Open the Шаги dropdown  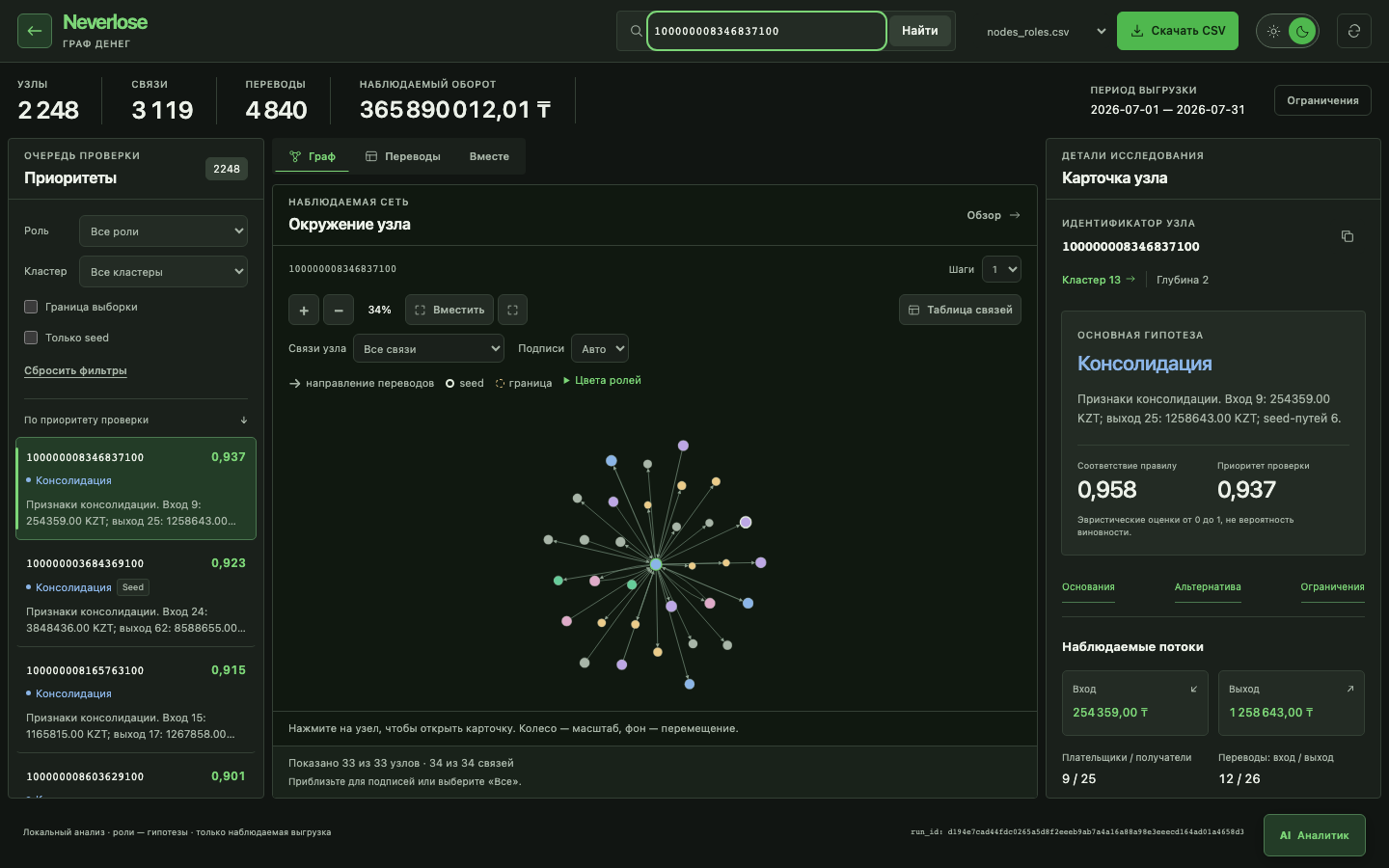(x=1001, y=269)
